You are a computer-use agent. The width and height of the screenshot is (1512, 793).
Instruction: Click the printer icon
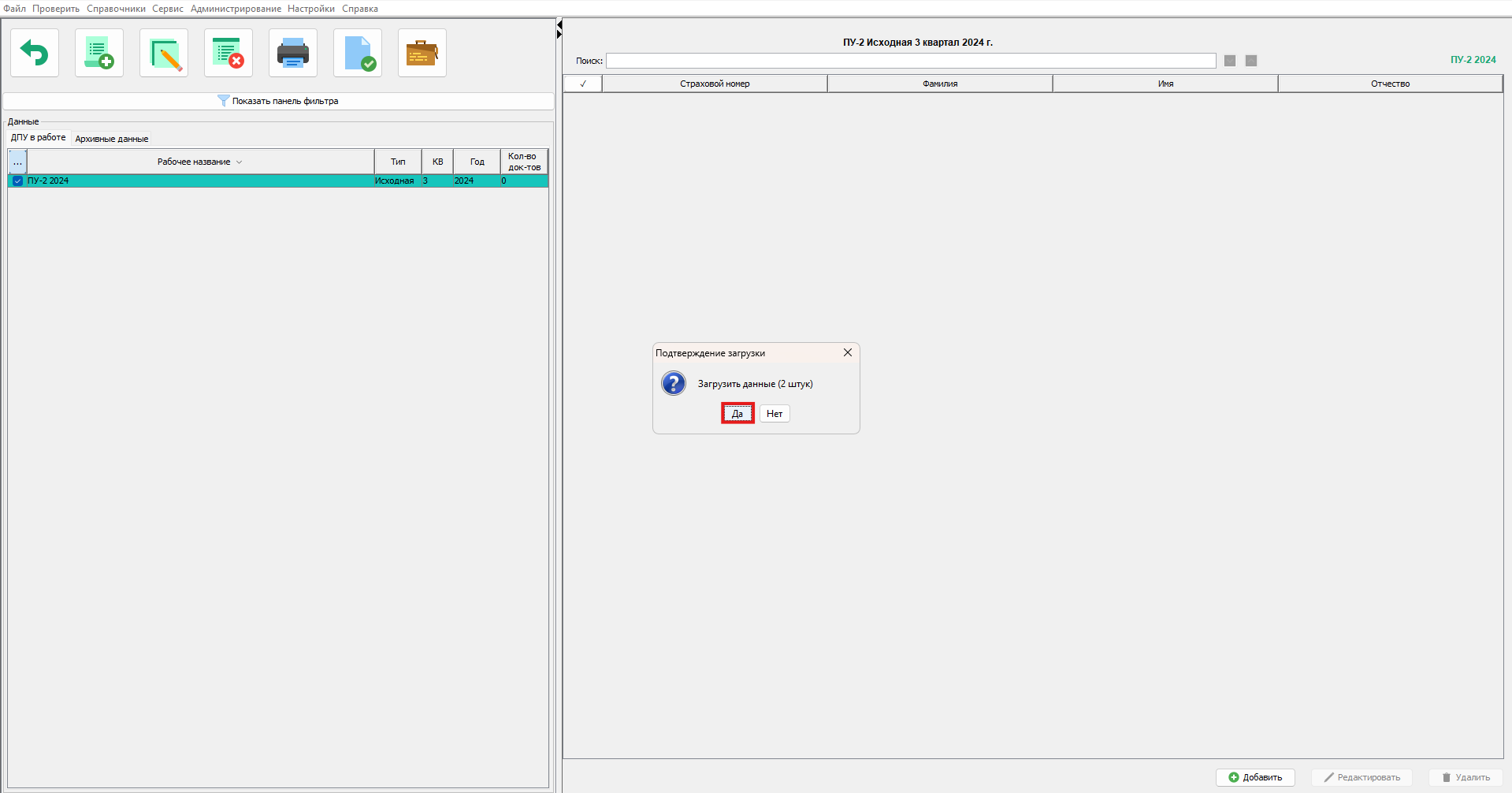pyautogui.click(x=293, y=54)
